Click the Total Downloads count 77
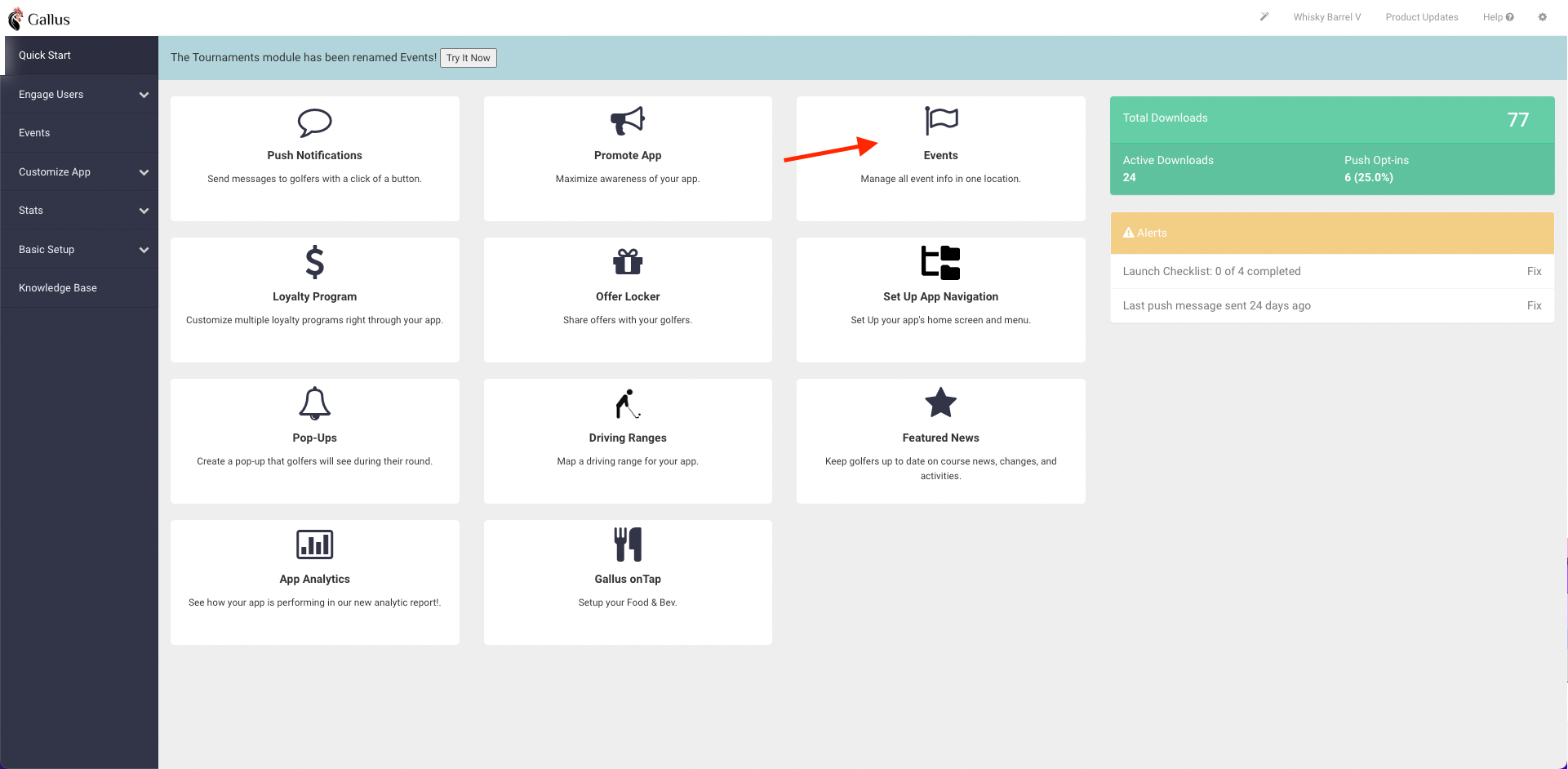Viewport: 1568px width, 769px height. [x=1517, y=120]
